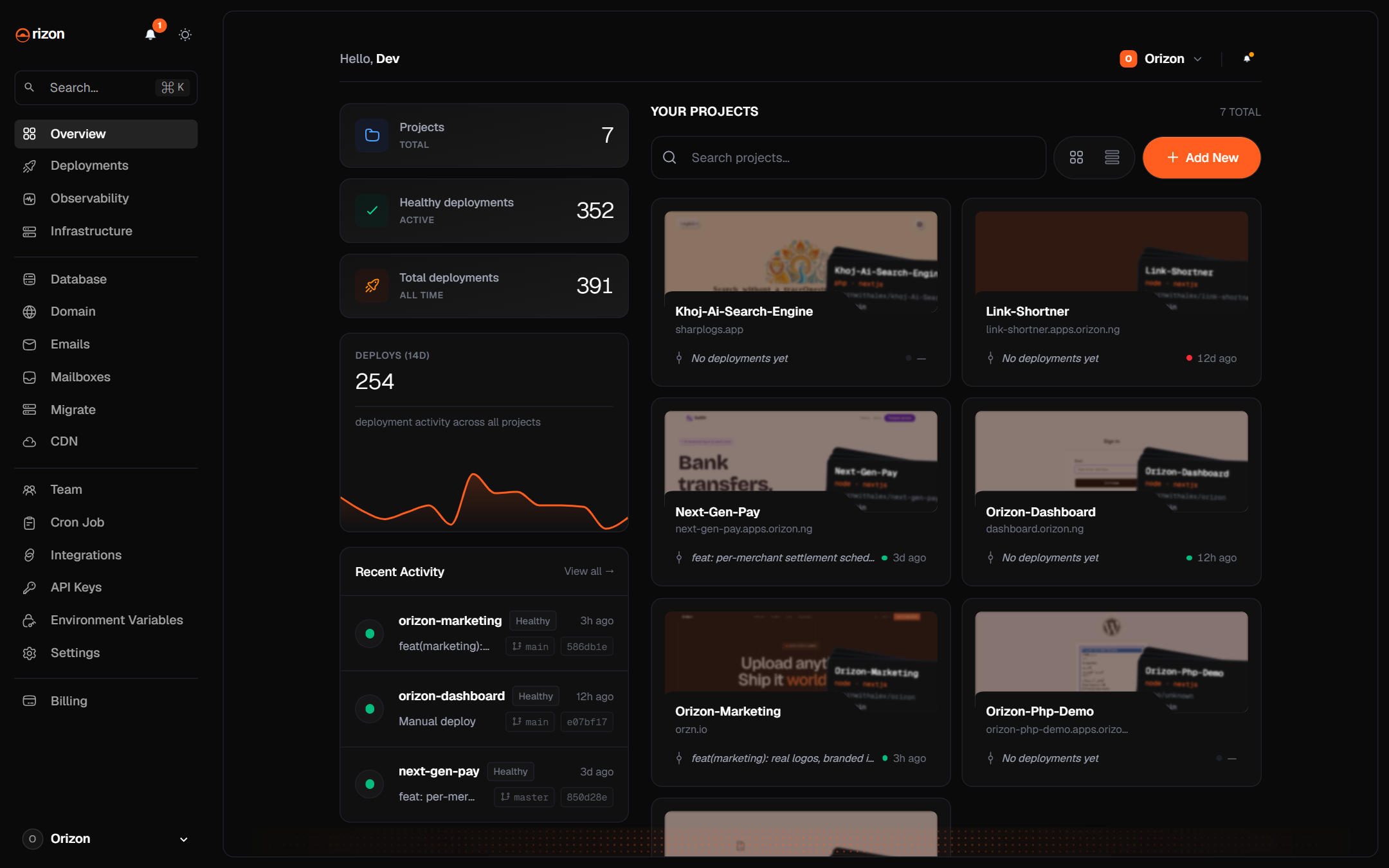The width and height of the screenshot is (1389, 868).
Task: Click Environment Variables lock icon
Action: [30, 620]
